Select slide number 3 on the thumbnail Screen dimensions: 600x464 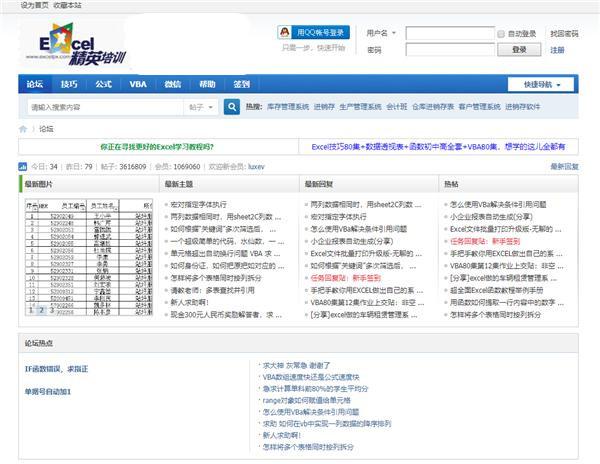click(x=52, y=310)
